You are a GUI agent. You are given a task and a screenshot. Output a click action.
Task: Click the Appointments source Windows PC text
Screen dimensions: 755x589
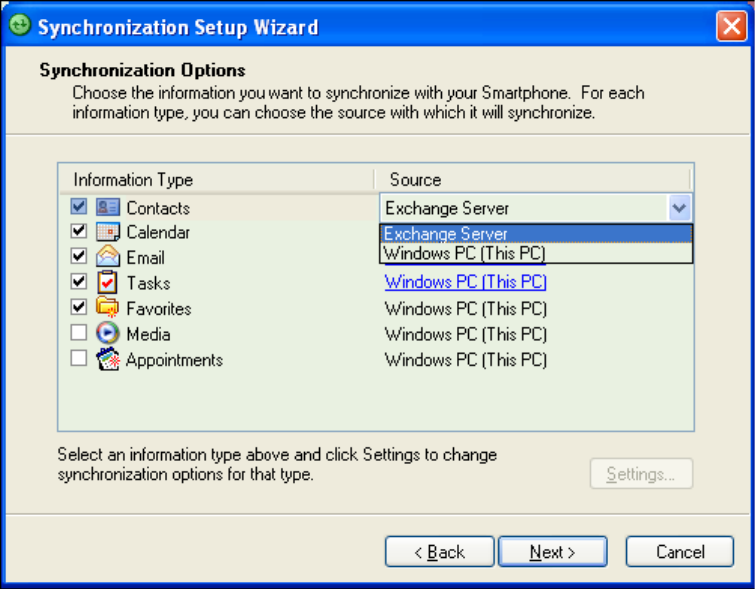pyautogui.click(x=466, y=360)
